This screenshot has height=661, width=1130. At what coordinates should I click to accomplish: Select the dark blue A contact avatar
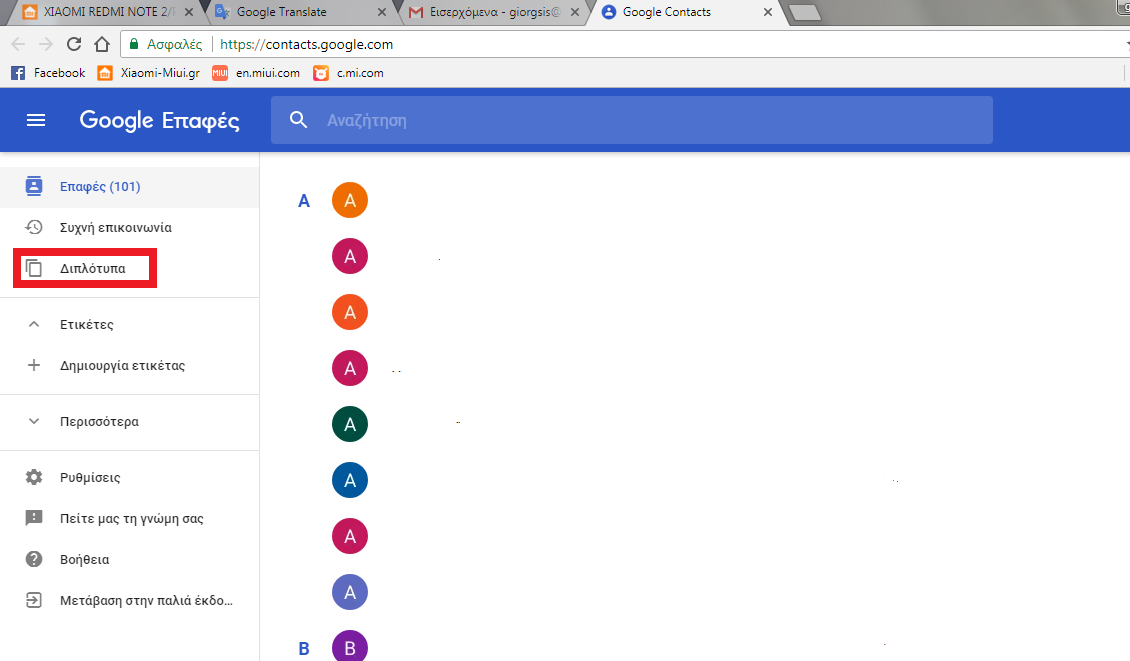tap(350, 480)
